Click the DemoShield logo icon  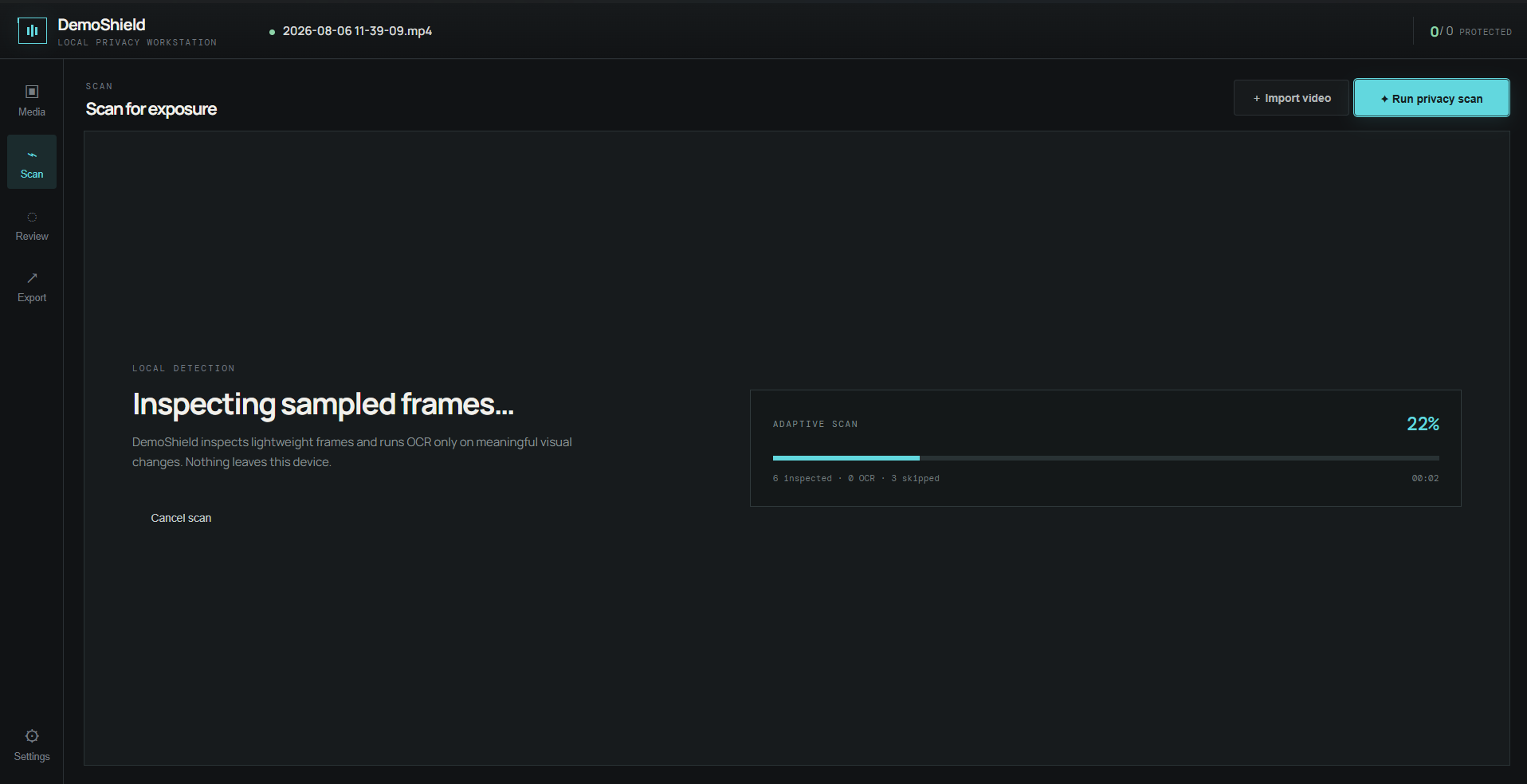point(32,30)
